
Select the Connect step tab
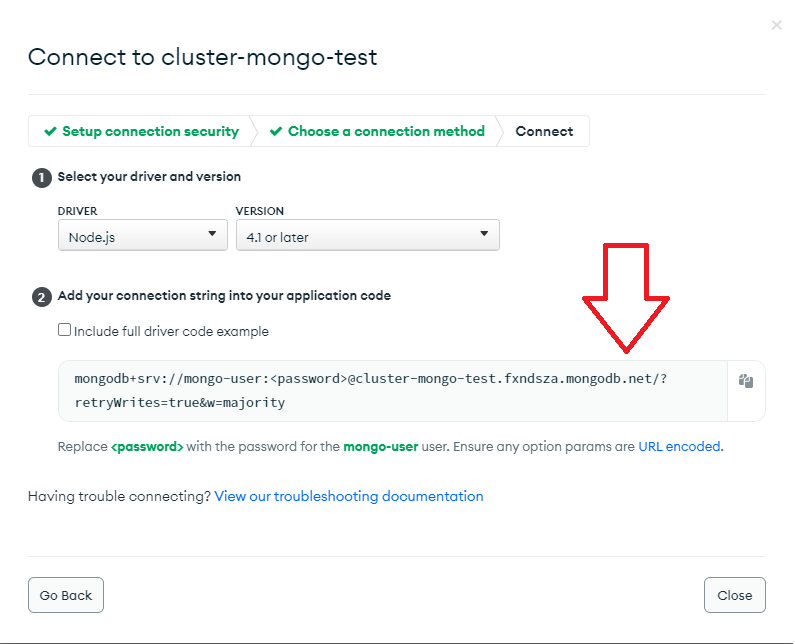(544, 131)
